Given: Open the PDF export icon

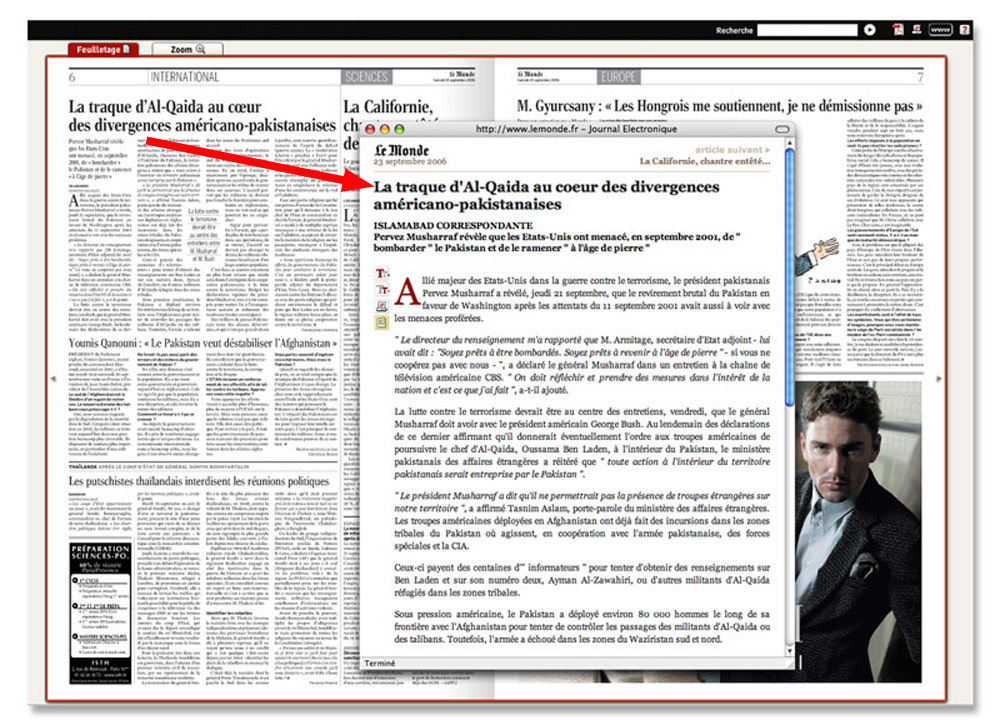Looking at the screenshot, I should coord(897,30).
